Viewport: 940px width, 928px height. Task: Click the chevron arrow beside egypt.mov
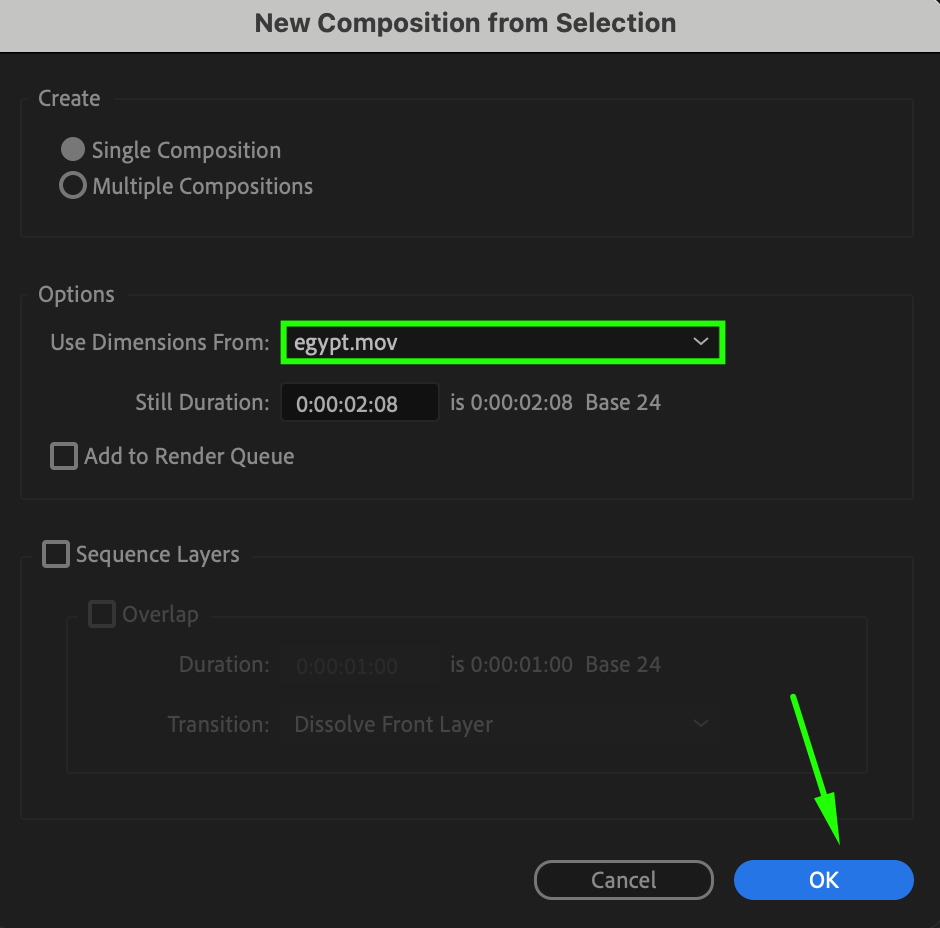(701, 342)
